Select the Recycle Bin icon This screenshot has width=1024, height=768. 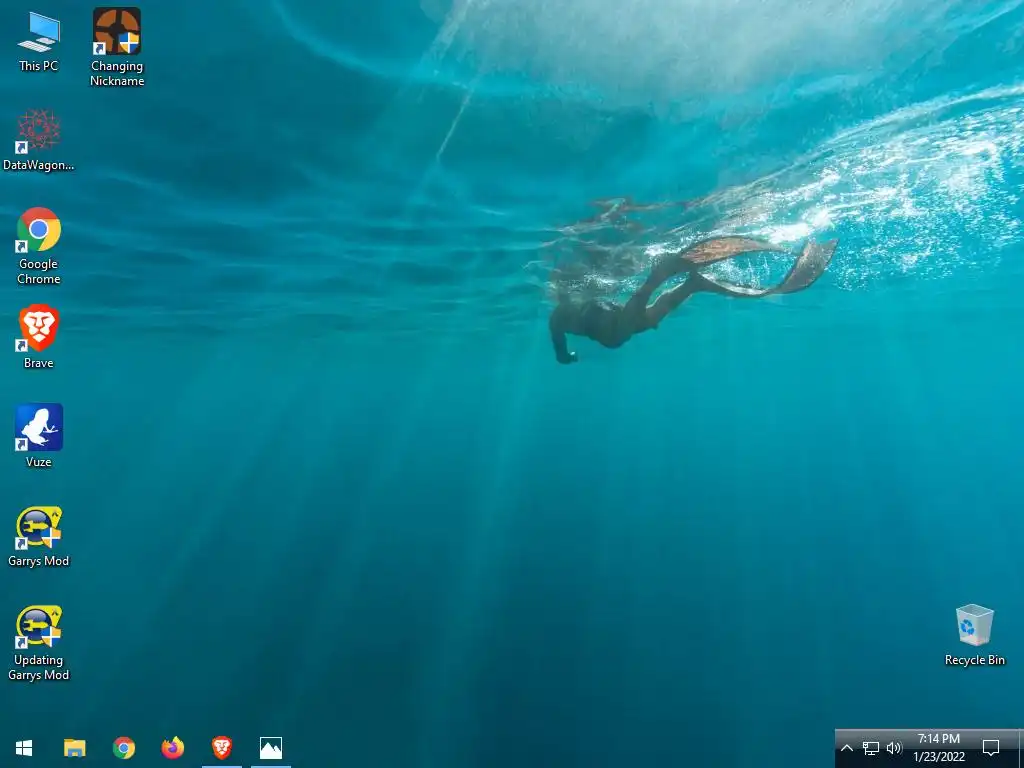pos(974,635)
